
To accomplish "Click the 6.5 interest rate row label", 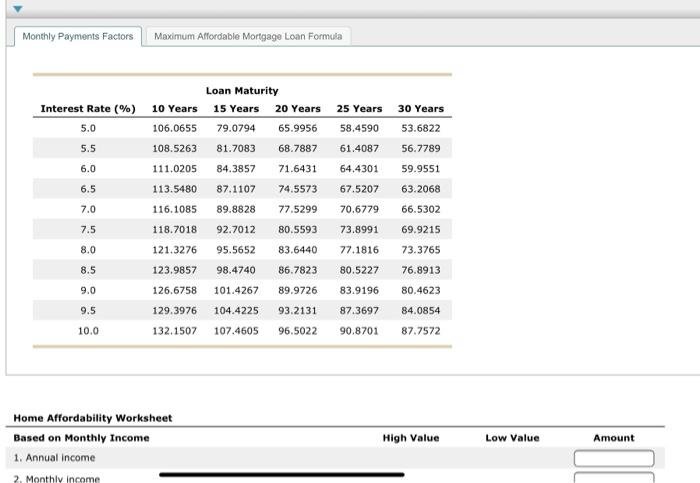I will pyautogui.click(x=88, y=189).
